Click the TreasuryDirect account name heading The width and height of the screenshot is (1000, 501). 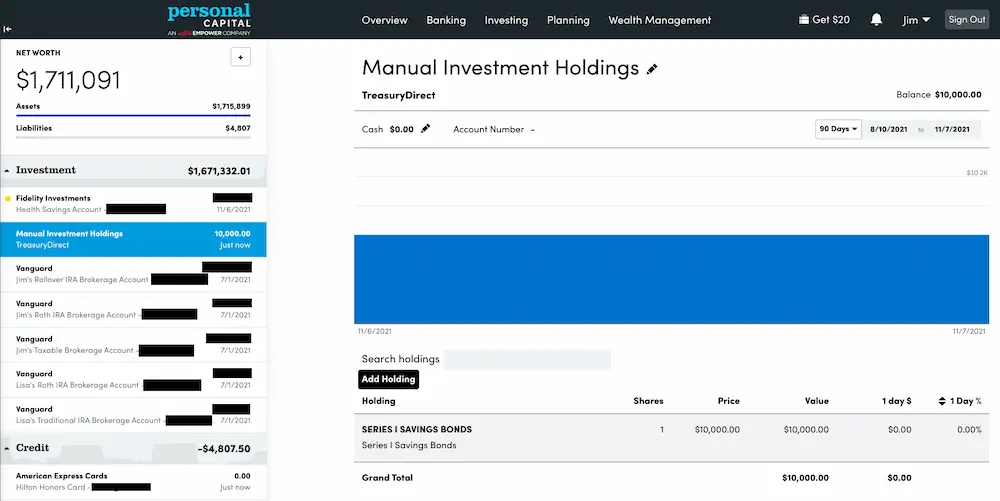[399, 95]
